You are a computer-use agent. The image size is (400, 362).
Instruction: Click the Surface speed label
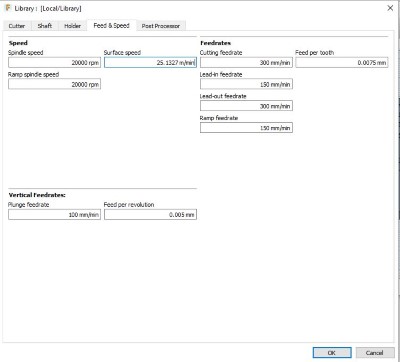122,53
